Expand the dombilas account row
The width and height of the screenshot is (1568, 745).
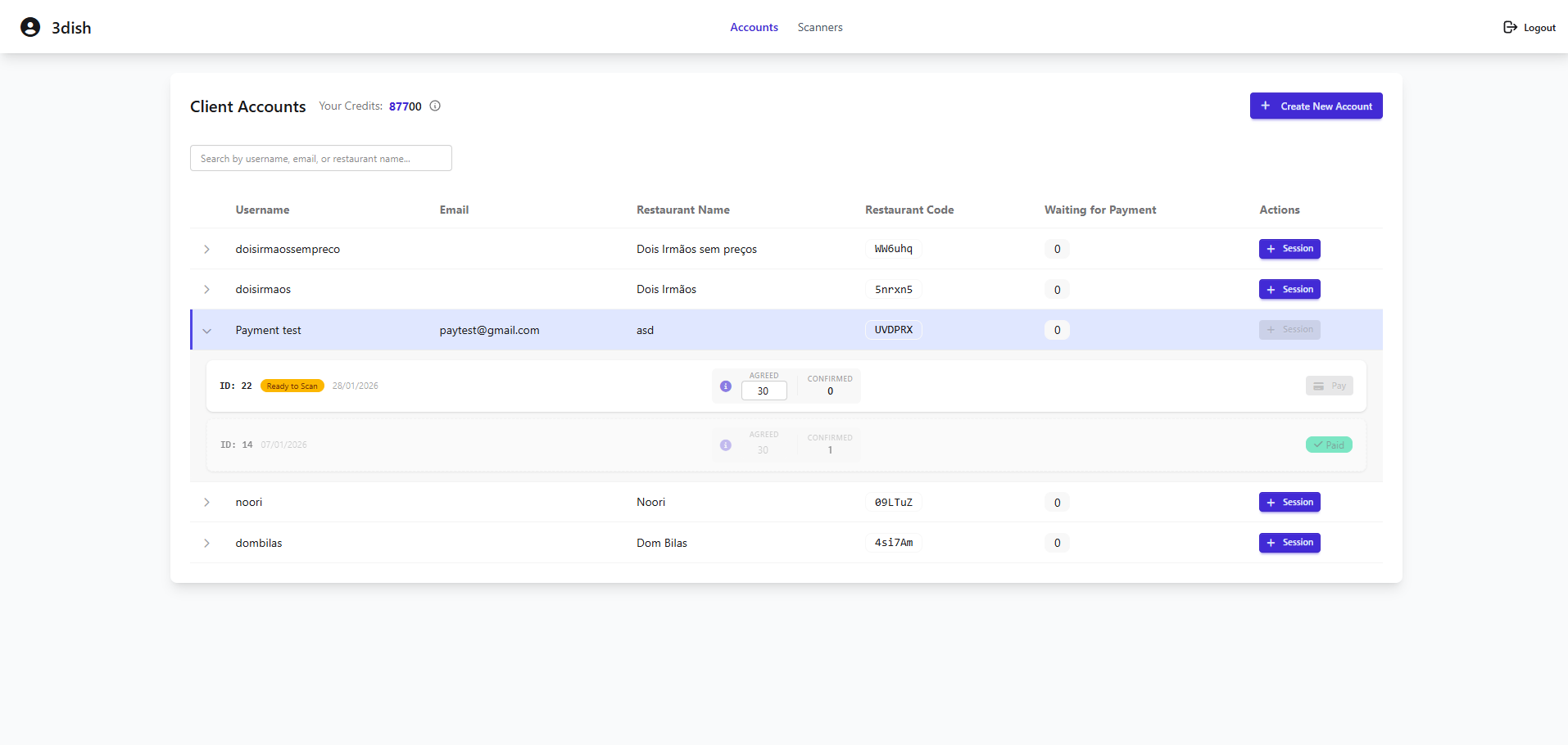(x=206, y=543)
